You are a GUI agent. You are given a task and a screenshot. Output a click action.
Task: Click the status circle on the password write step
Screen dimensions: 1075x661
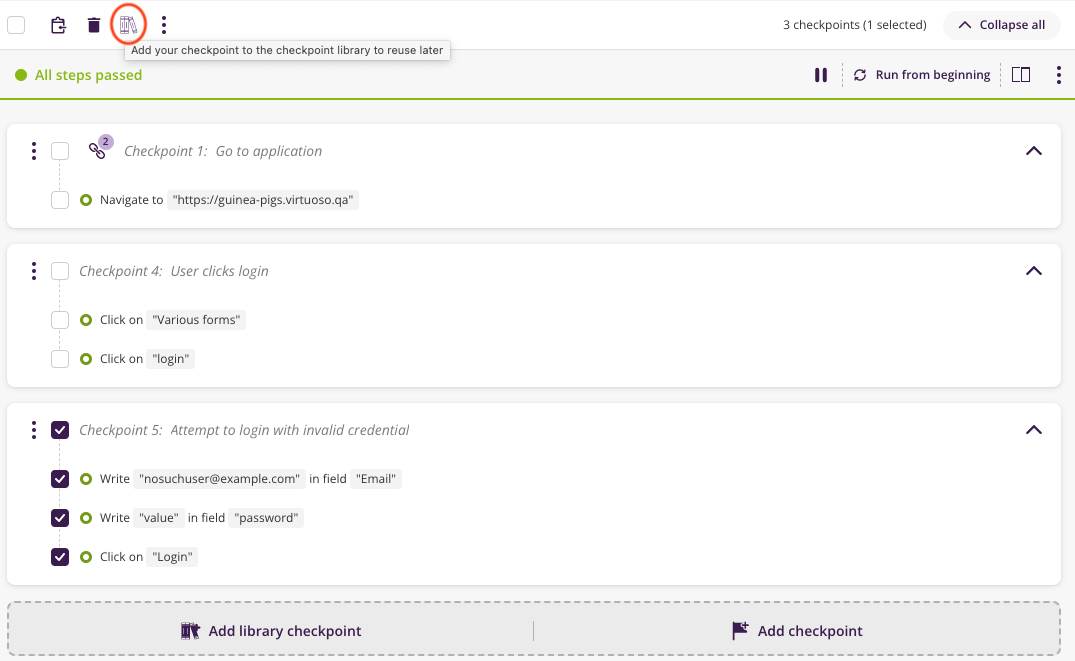pos(86,518)
